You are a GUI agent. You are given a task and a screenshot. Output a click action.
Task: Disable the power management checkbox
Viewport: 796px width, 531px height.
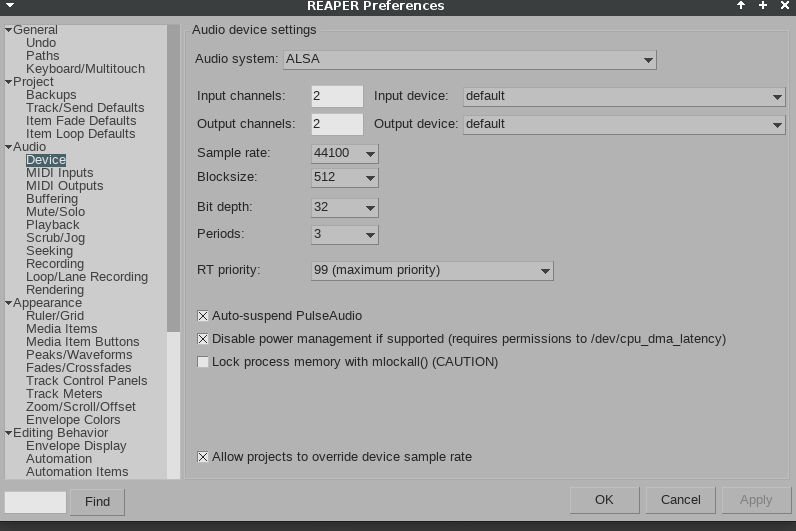click(x=204, y=339)
